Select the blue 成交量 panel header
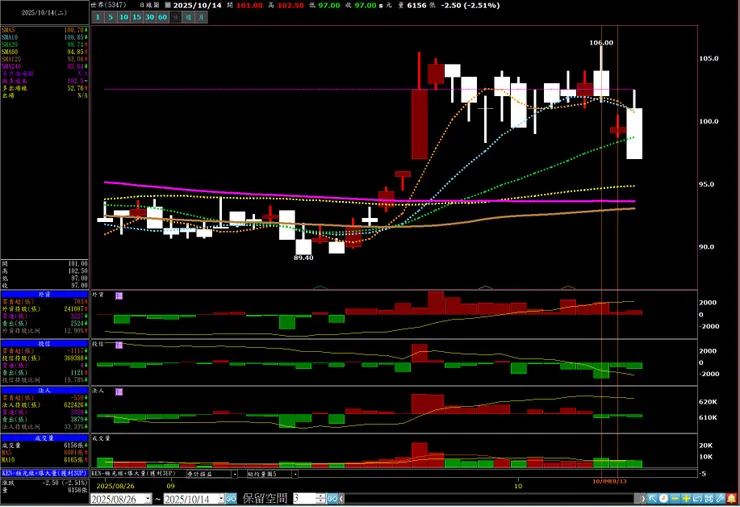Image resolution: width=740 pixels, height=507 pixels. (x=44, y=438)
